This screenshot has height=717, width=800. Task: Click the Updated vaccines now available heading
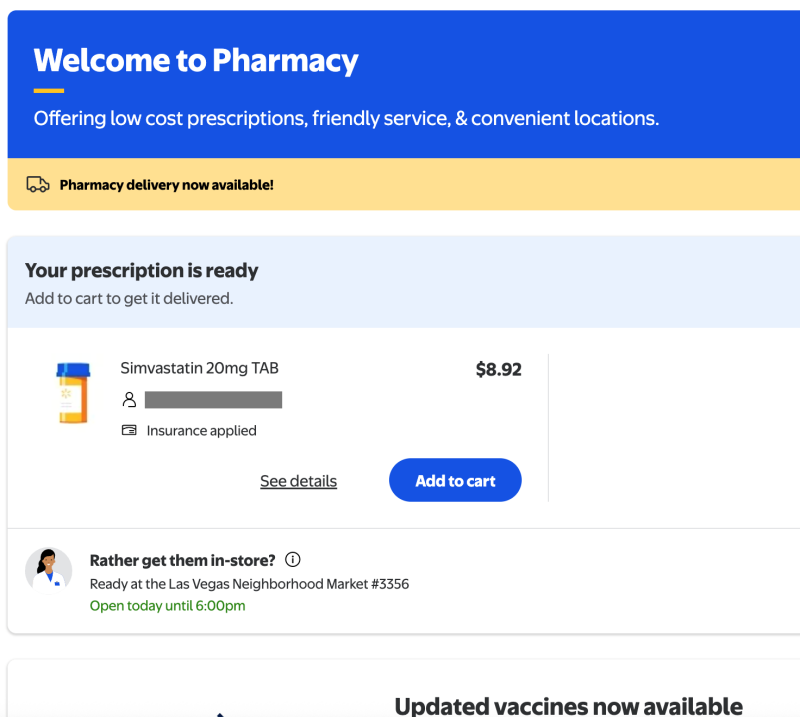point(568,706)
